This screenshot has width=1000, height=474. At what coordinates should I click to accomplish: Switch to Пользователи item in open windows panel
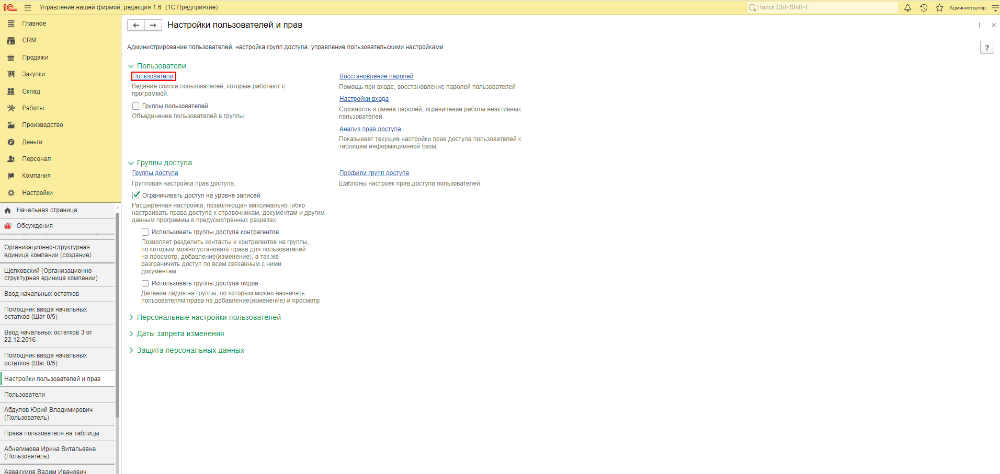tap(58, 395)
